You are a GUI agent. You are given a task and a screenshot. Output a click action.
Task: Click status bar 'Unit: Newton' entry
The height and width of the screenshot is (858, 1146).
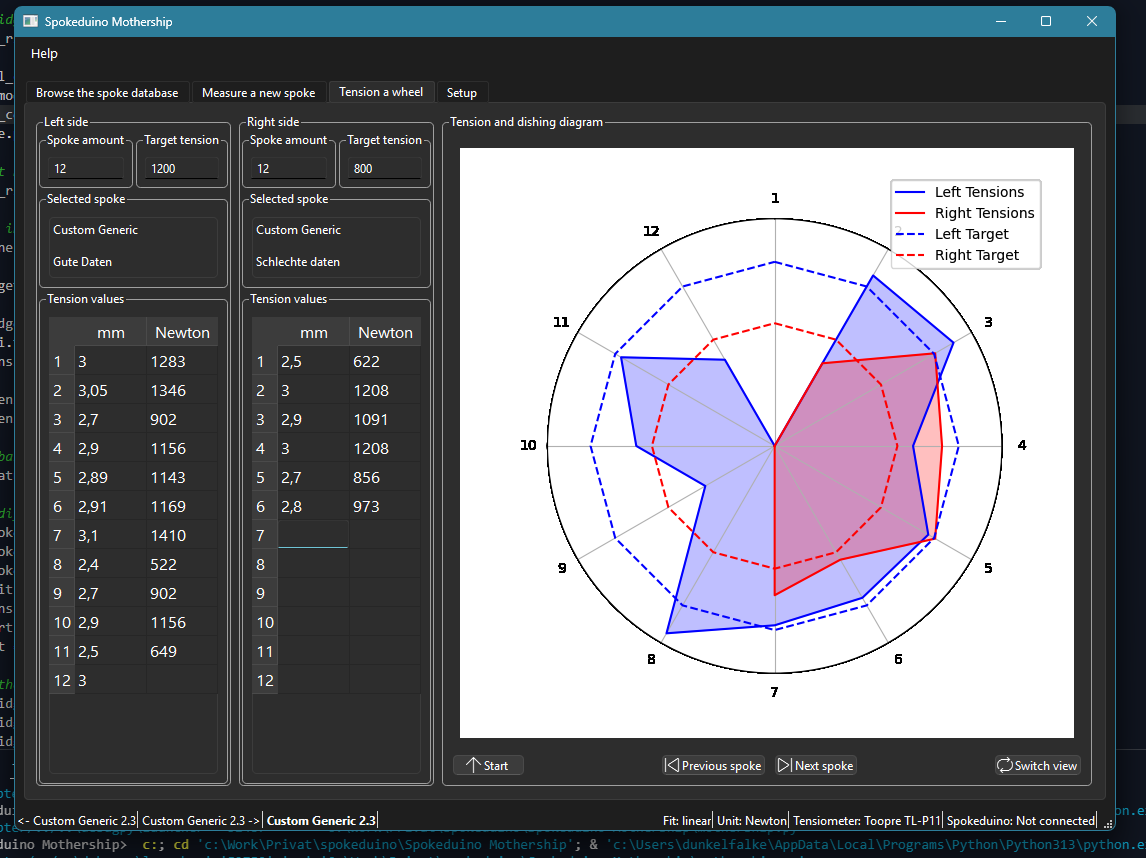752,821
